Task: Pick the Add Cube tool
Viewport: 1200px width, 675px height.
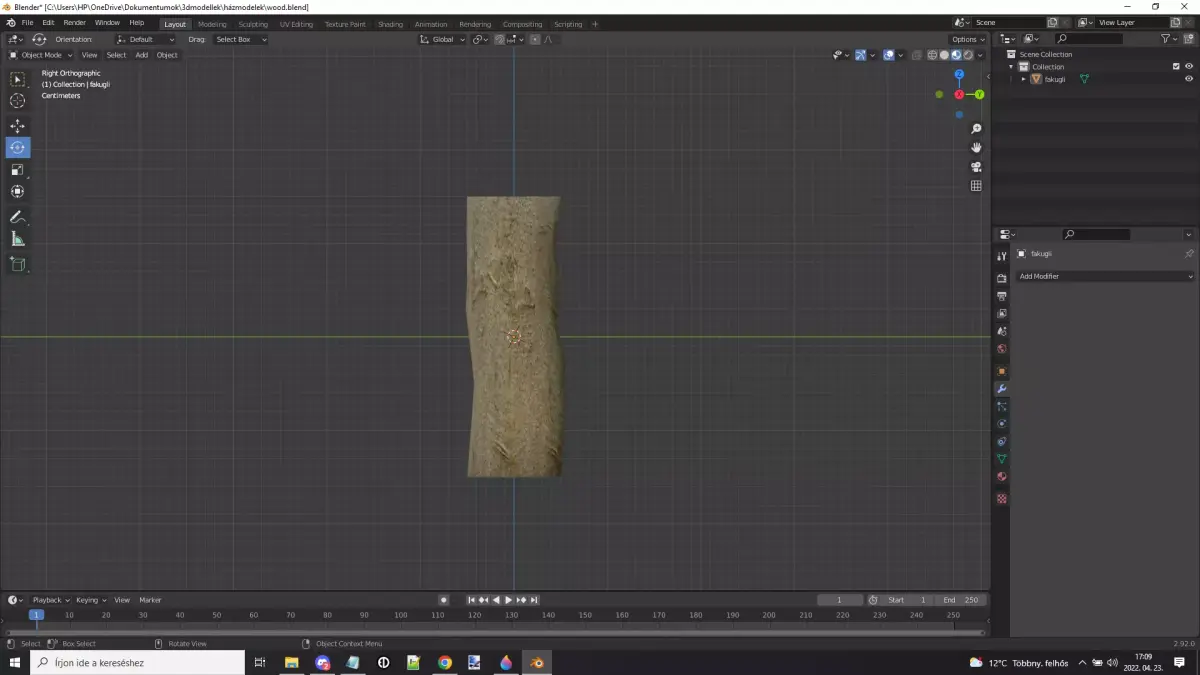Action: [18, 264]
